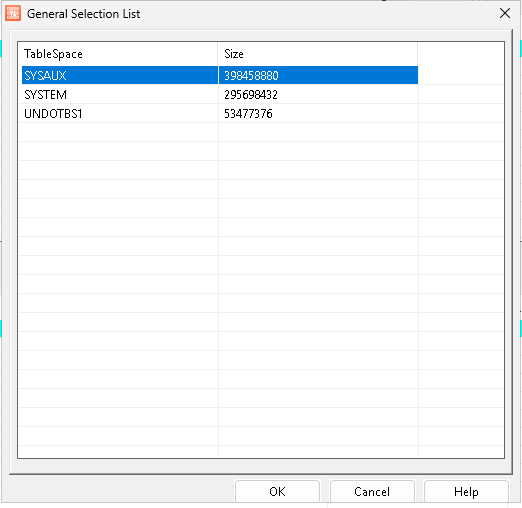
Task: Click the size value 398458880
Action: click(251, 75)
